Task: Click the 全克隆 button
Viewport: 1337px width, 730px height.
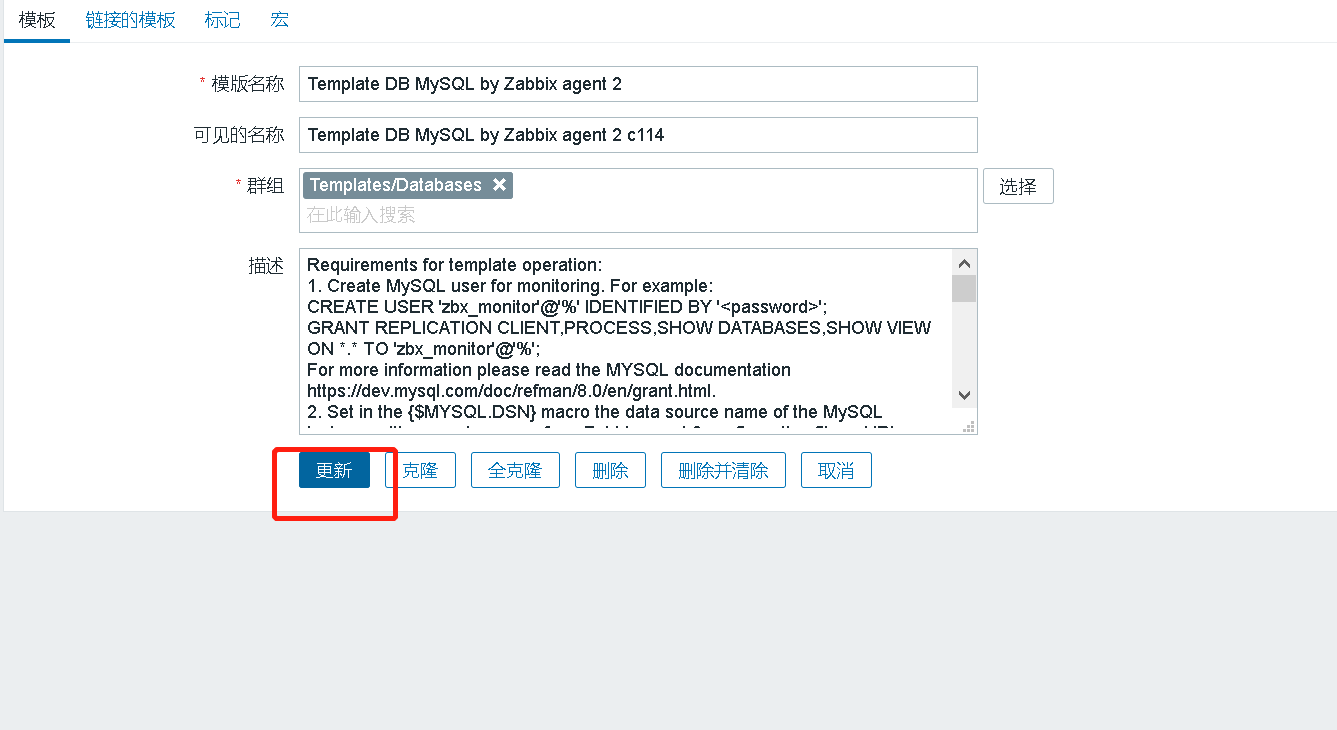Action: click(515, 470)
